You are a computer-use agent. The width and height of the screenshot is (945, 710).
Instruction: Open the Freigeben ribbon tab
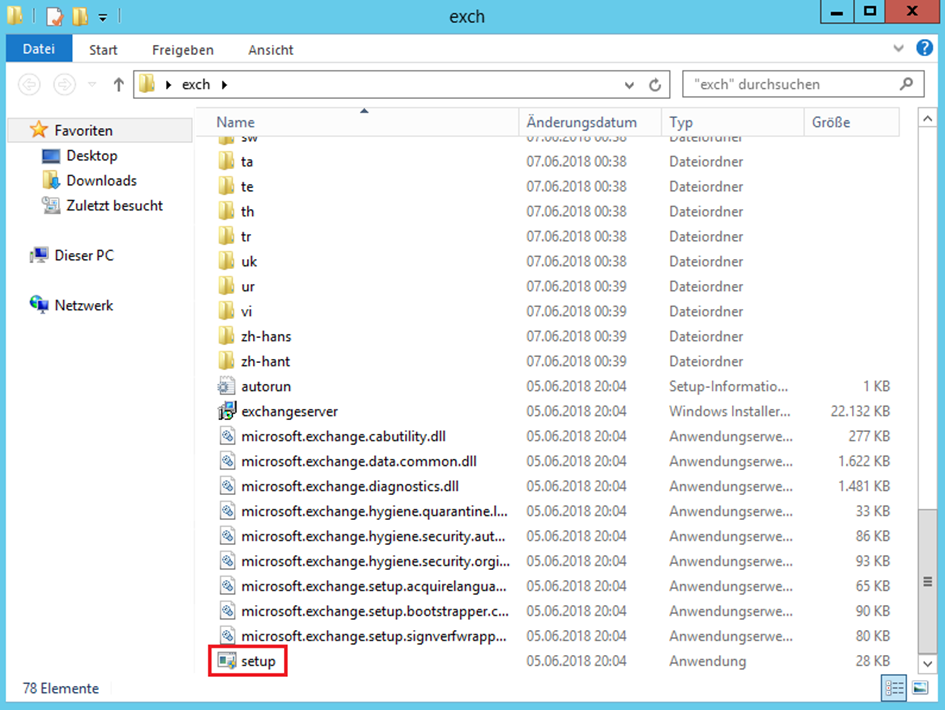[x=183, y=49]
